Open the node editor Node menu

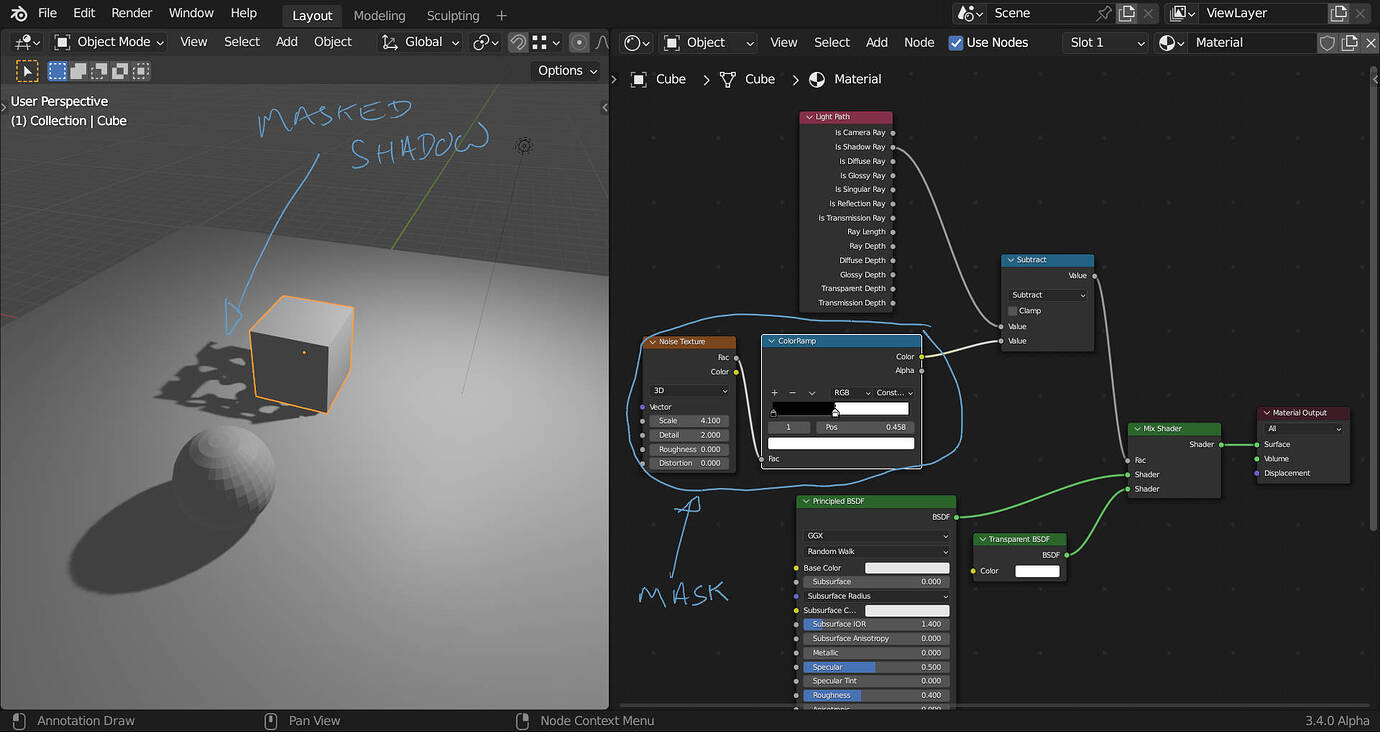(x=919, y=42)
